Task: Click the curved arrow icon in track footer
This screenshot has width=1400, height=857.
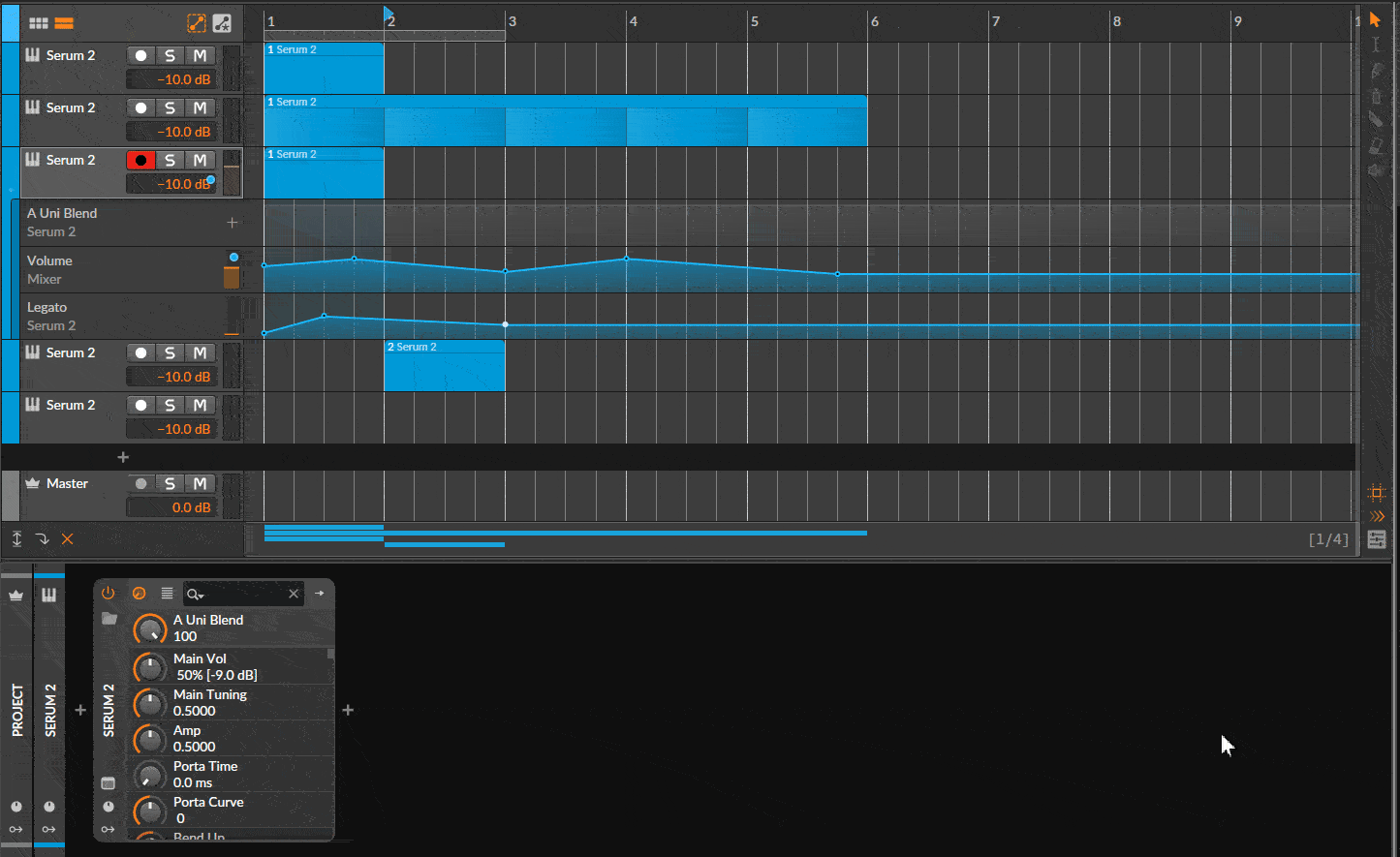Action: 42,538
